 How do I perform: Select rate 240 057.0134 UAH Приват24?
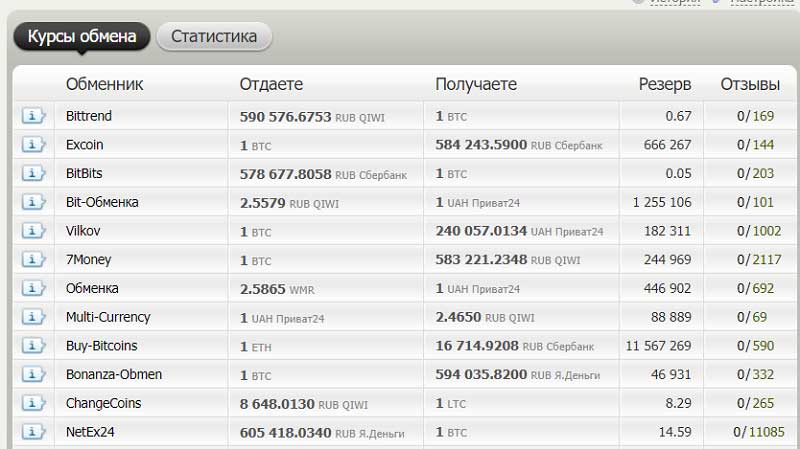pyautogui.click(x=519, y=231)
